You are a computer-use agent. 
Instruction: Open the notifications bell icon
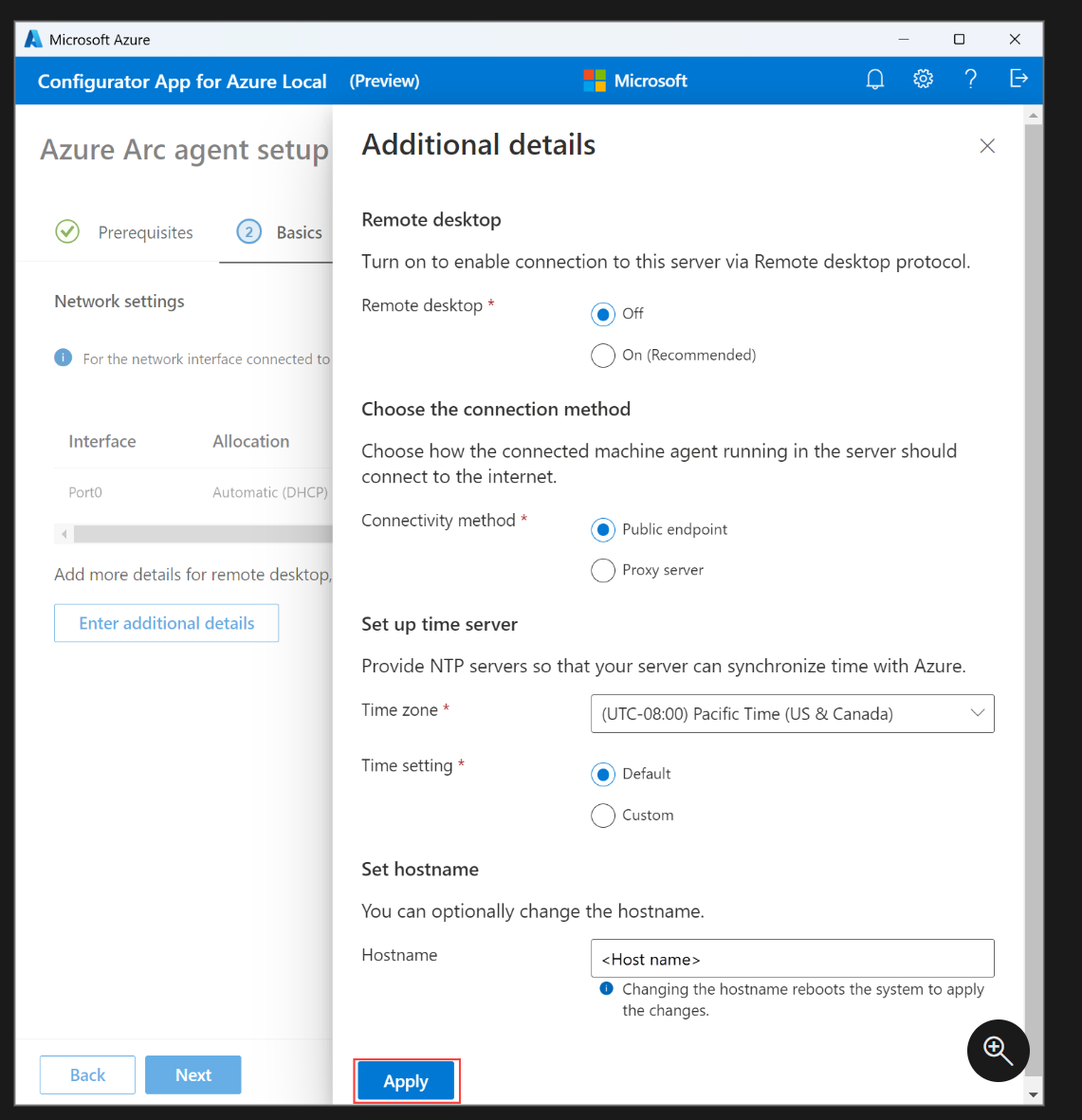tap(875, 80)
